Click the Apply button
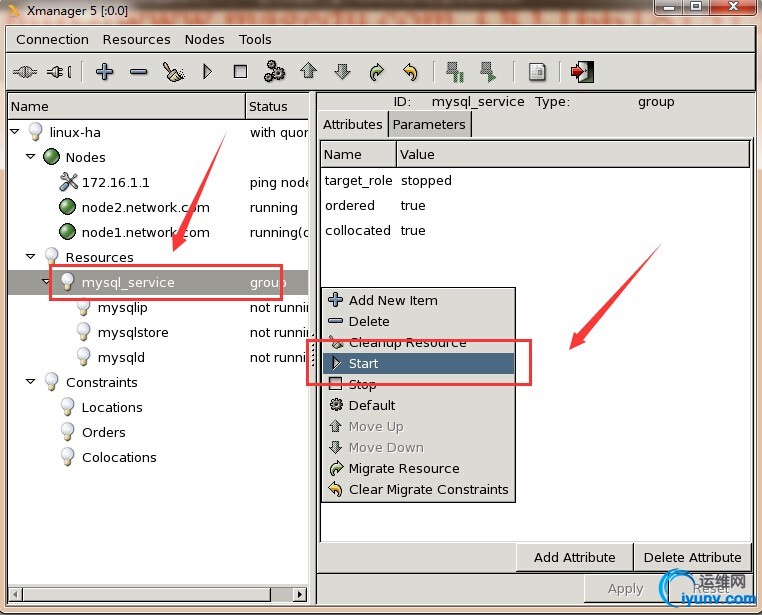 click(625, 589)
